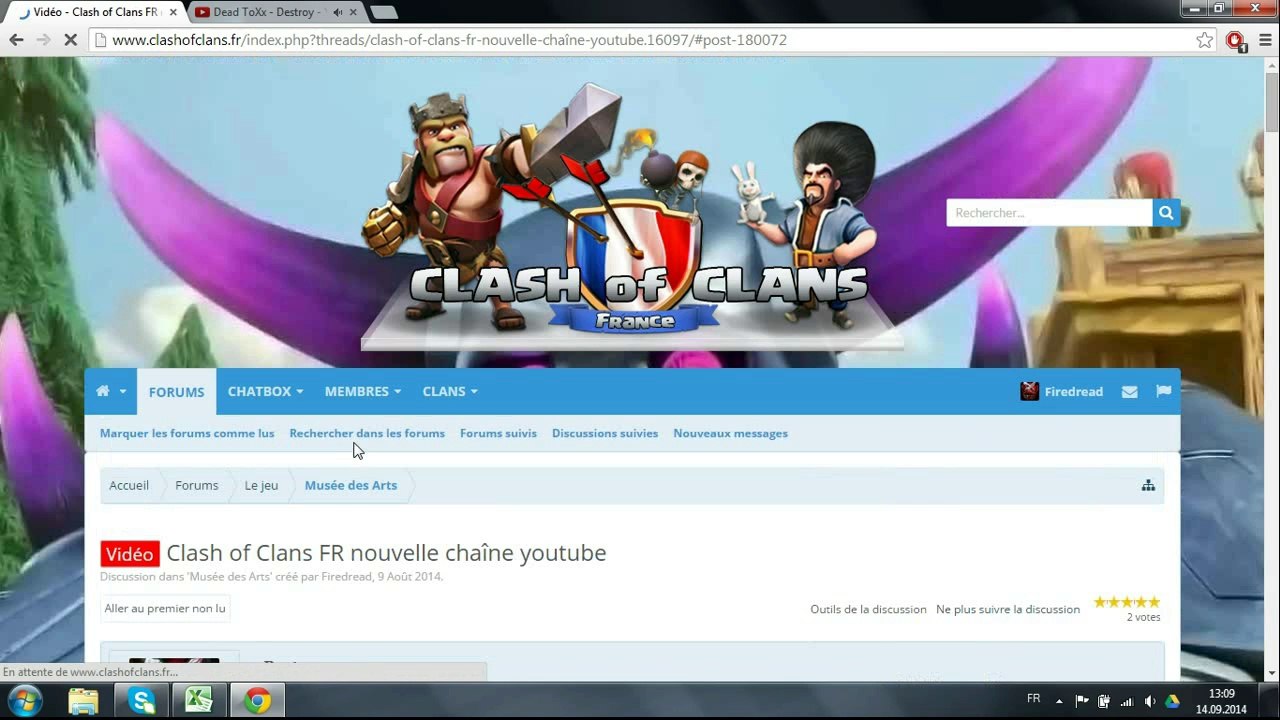
Task: Click the red extension icon in toolbar
Action: point(1235,40)
